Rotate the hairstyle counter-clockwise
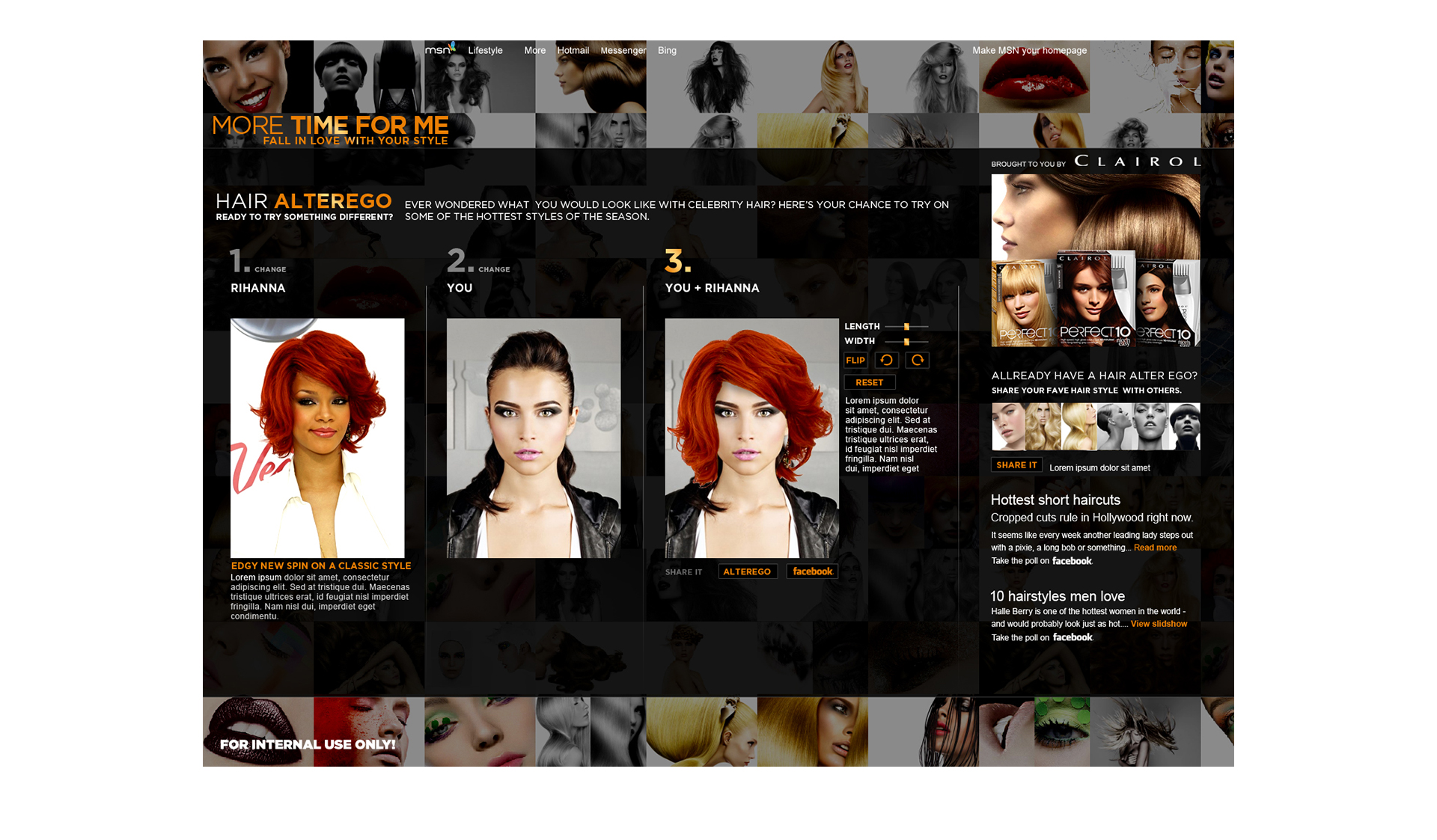 pyautogui.click(x=886, y=361)
